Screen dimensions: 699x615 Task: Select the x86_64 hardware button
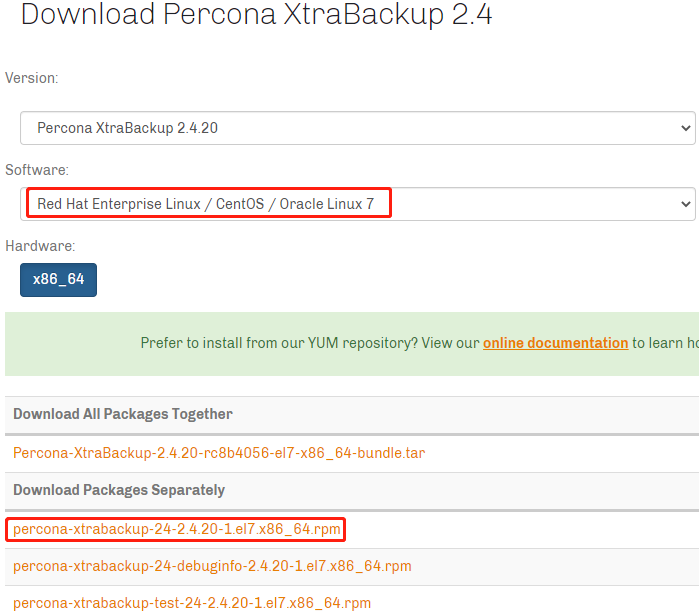pos(58,280)
